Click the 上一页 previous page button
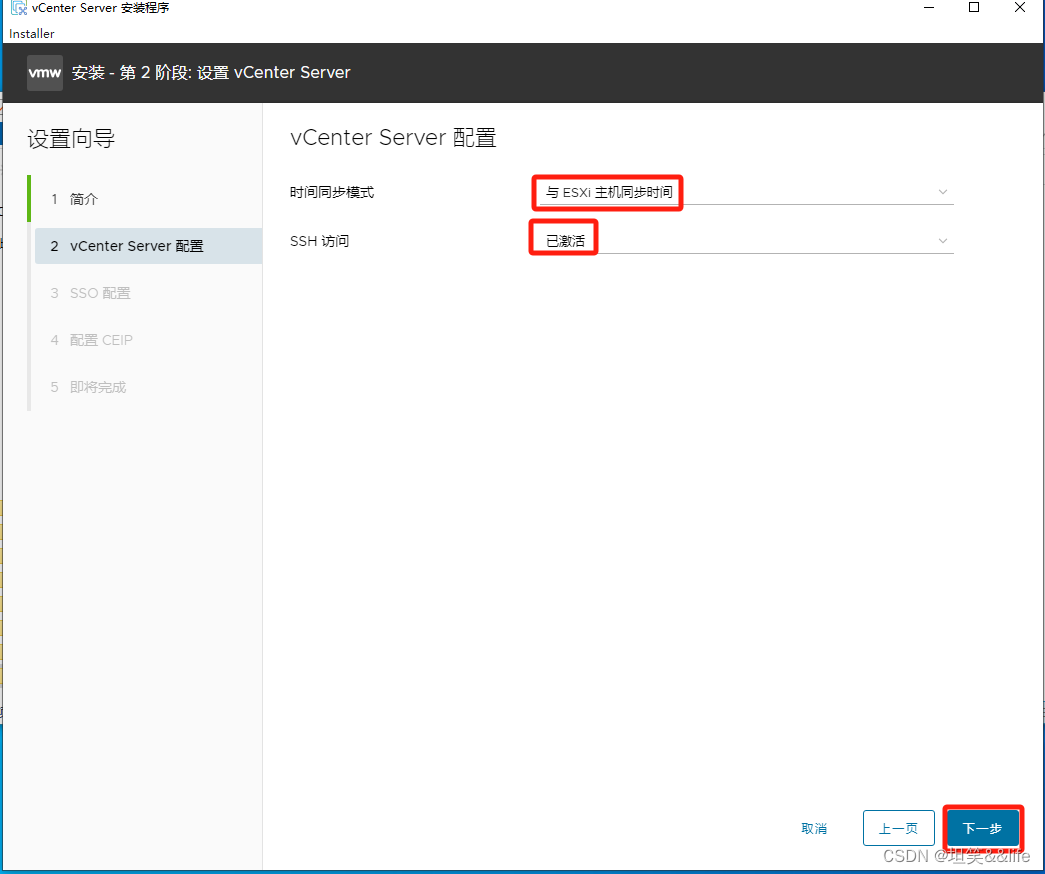 (x=898, y=828)
